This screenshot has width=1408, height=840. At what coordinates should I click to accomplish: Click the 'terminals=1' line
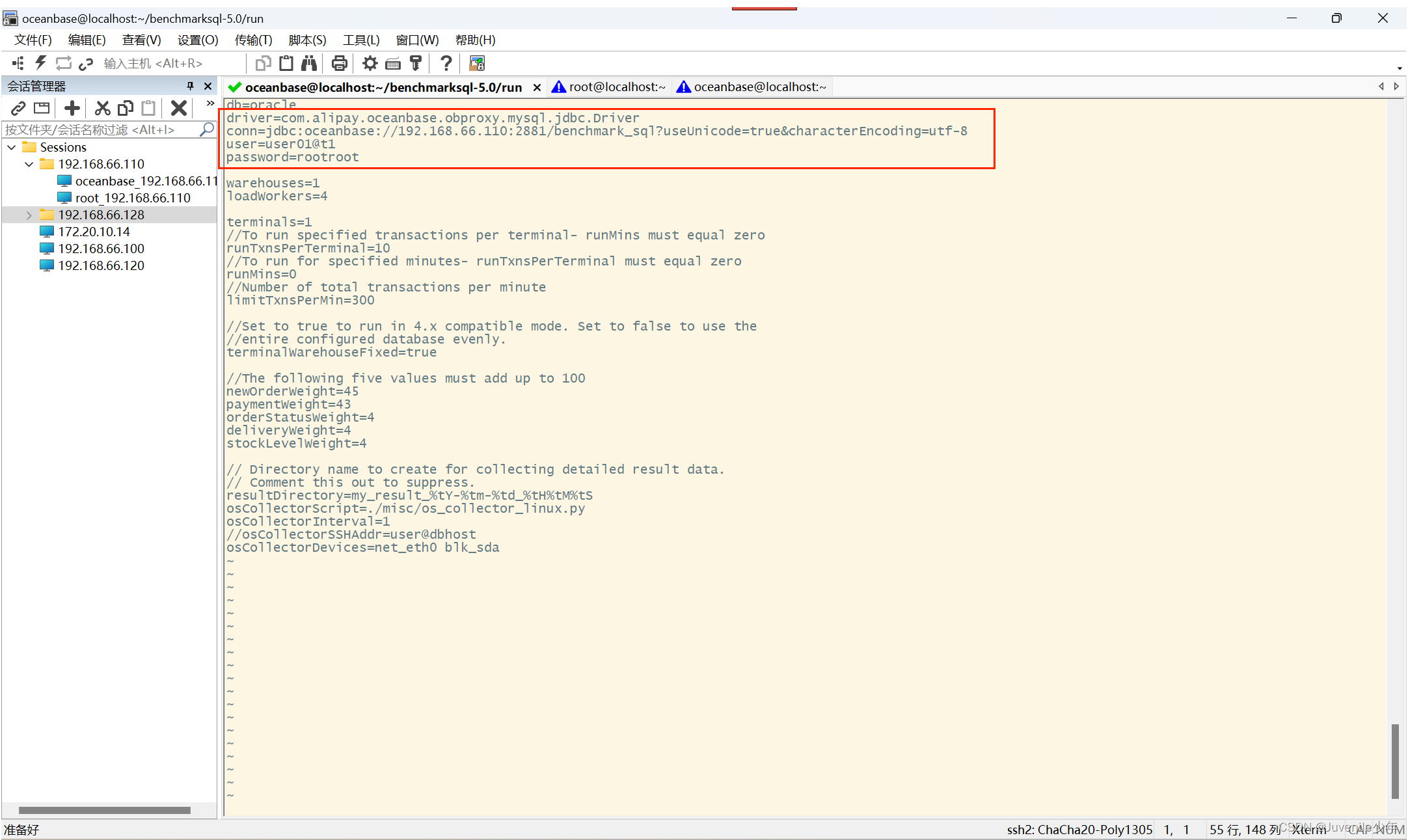coord(269,222)
